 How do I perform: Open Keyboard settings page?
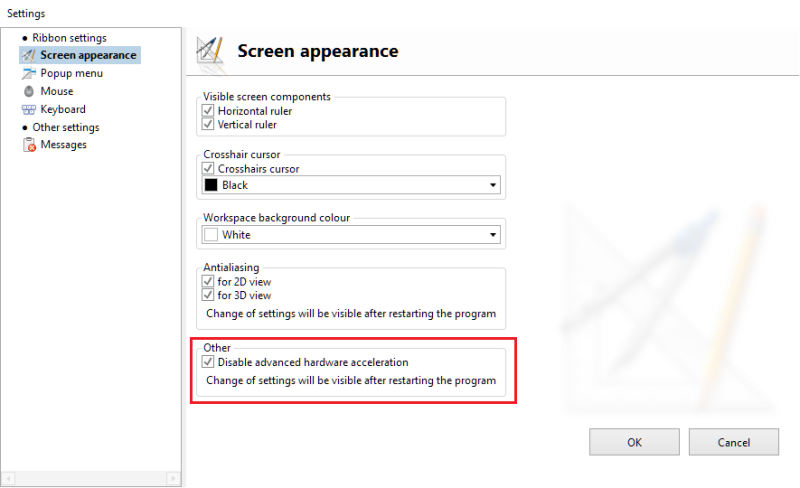click(x=63, y=109)
